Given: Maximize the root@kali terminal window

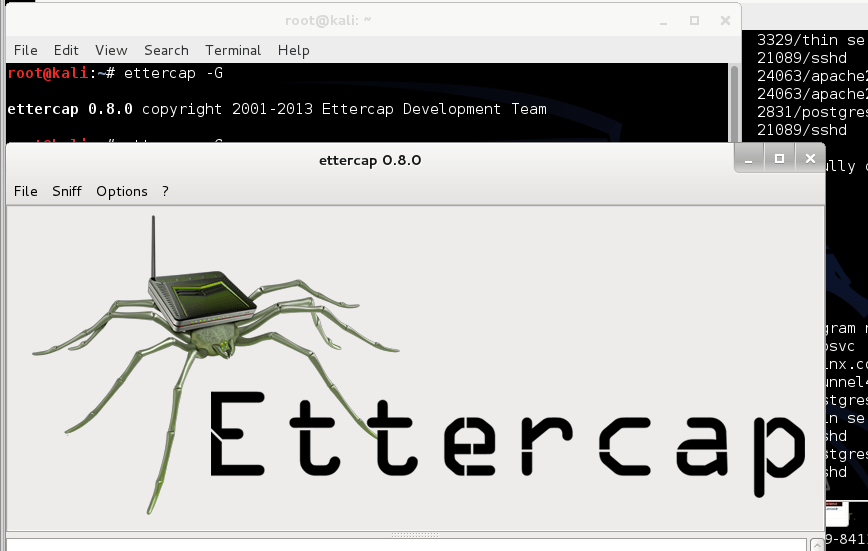Looking at the screenshot, I should pos(694,21).
